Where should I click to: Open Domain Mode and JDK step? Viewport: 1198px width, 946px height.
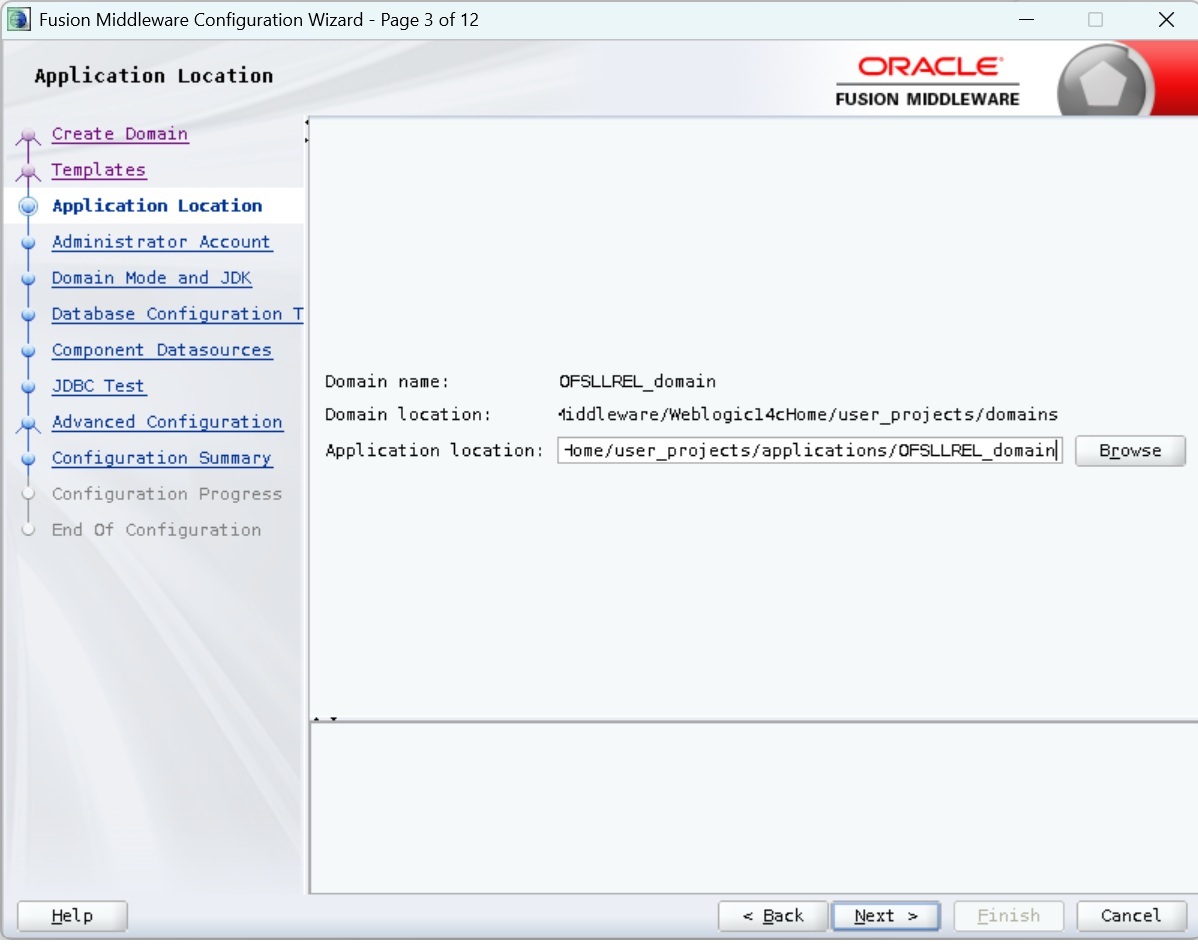[151, 277]
